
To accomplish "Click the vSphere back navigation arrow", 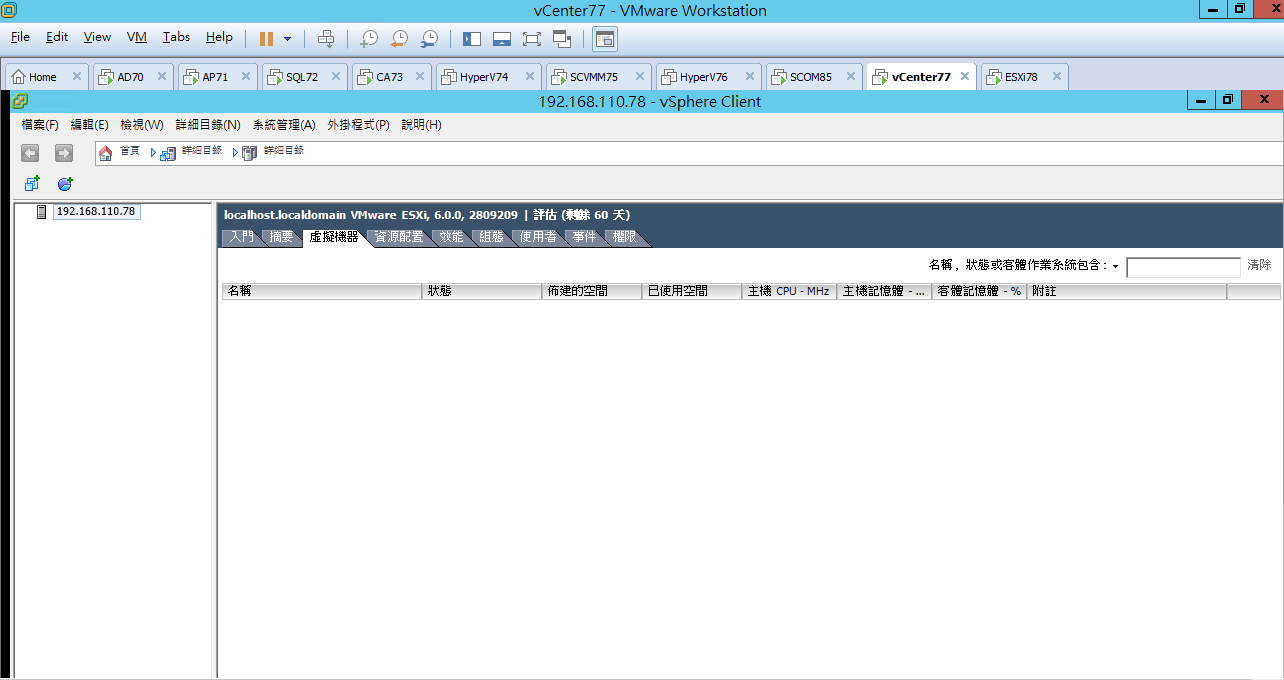I will (31, 153).
